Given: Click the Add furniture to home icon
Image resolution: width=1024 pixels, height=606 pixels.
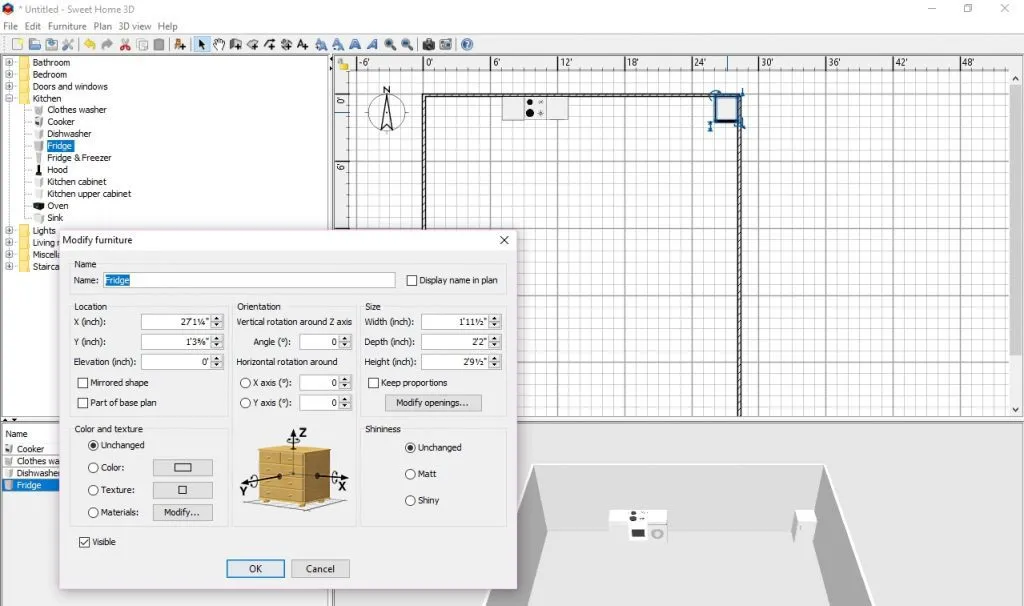Looking at the screenshot, I should point(179,44).
